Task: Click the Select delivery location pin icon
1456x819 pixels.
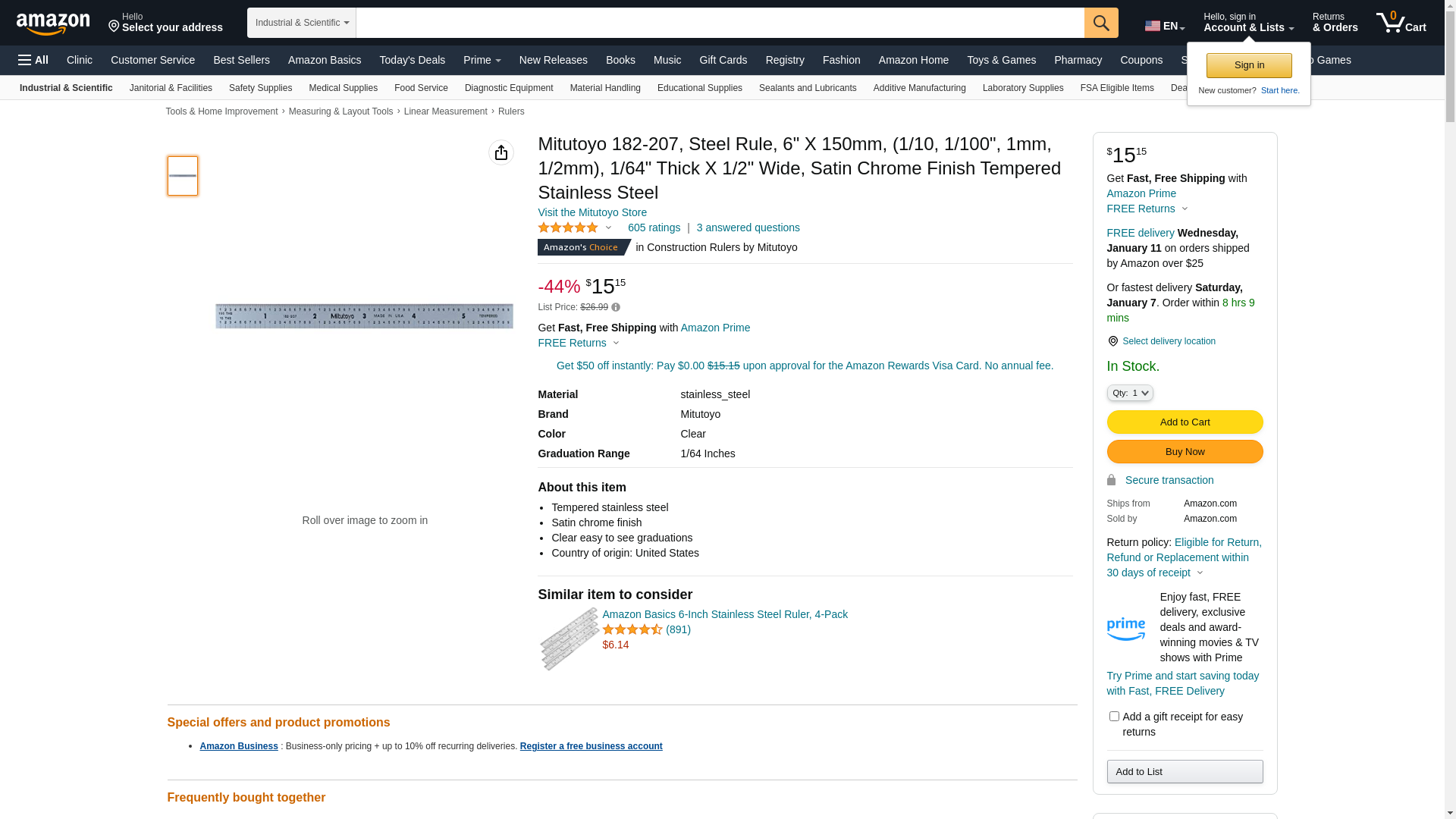Action: 1112,341
